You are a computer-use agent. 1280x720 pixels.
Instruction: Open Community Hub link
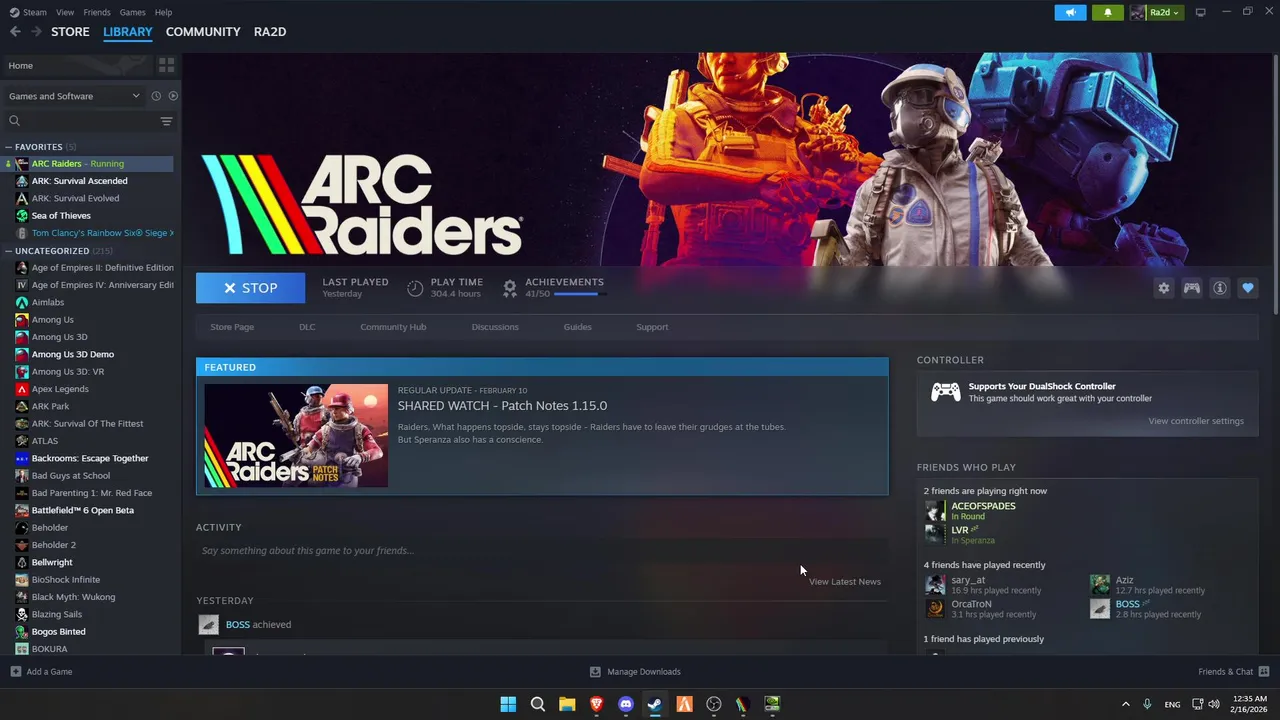tap(393, 327)
